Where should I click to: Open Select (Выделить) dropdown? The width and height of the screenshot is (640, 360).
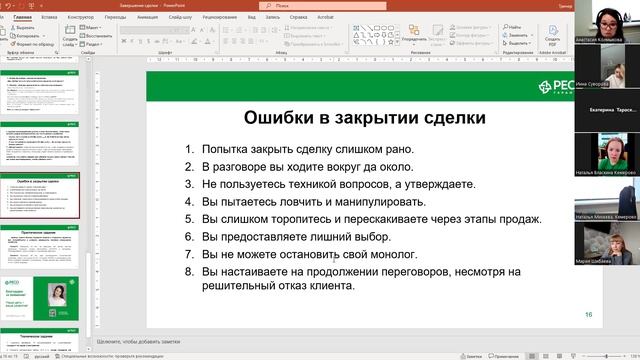point(517,43)
